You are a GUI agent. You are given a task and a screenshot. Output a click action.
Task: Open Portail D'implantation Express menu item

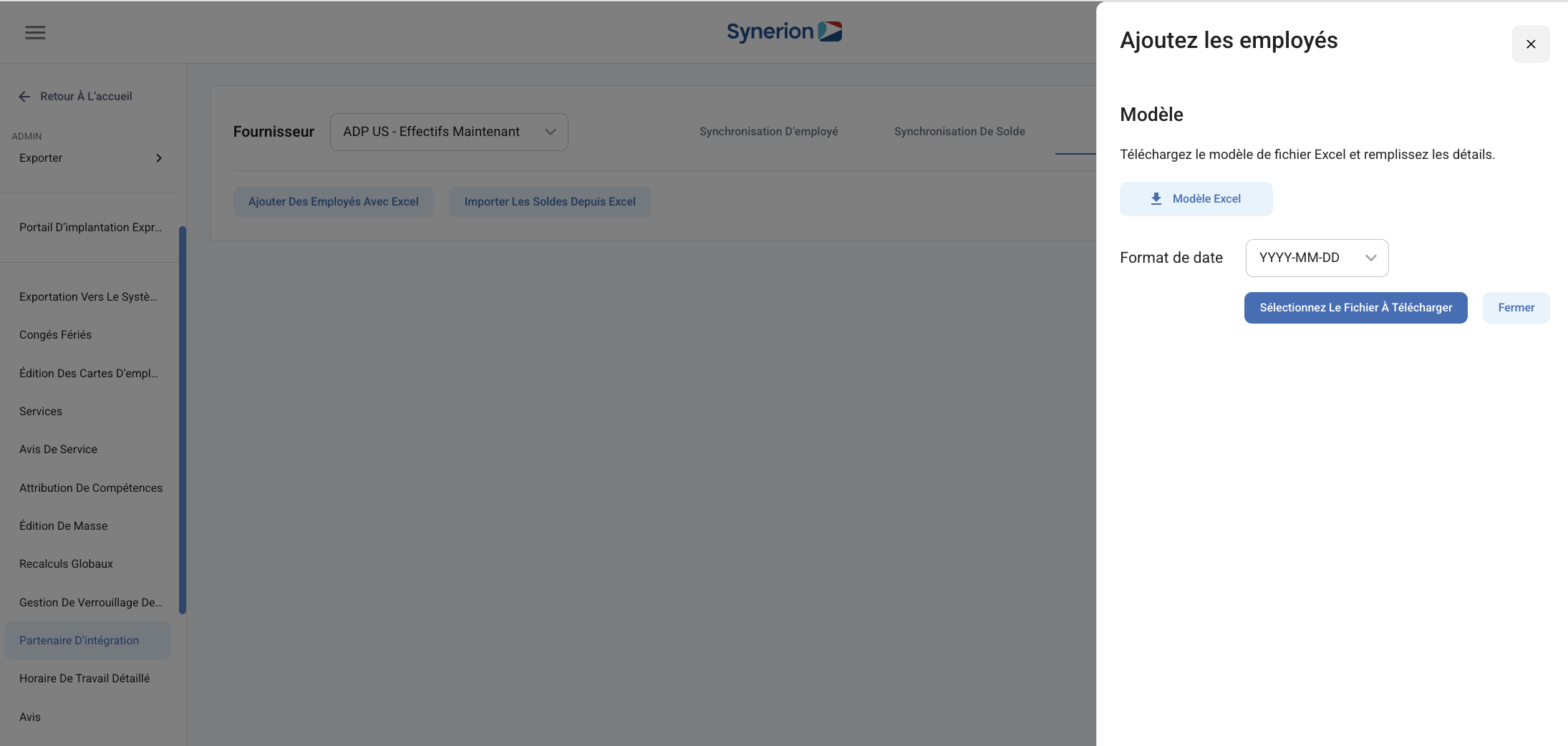[x=90, y=228]
